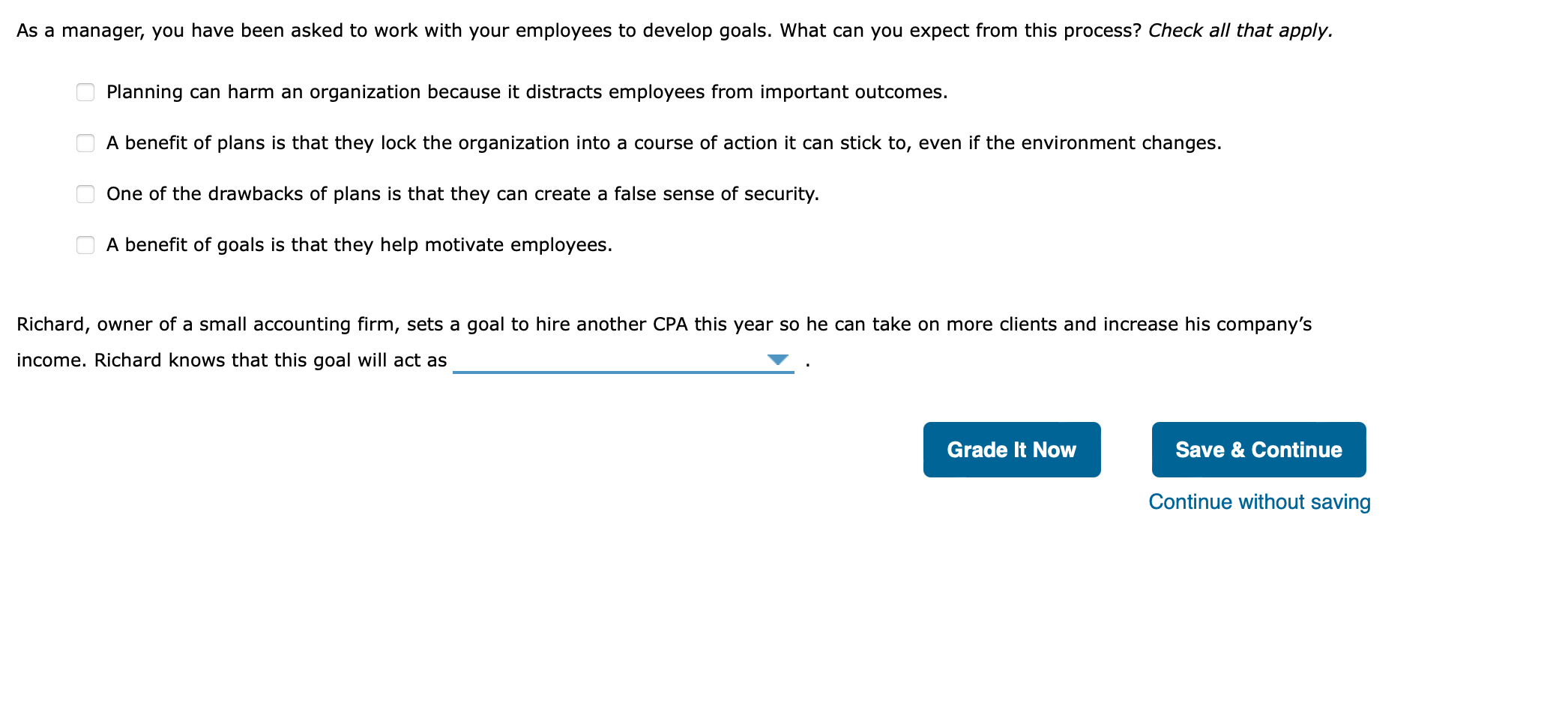Screen dimensions: 1568x709
Task: Skip saving by clicking Continue without saving
Action: [1258, 501]
